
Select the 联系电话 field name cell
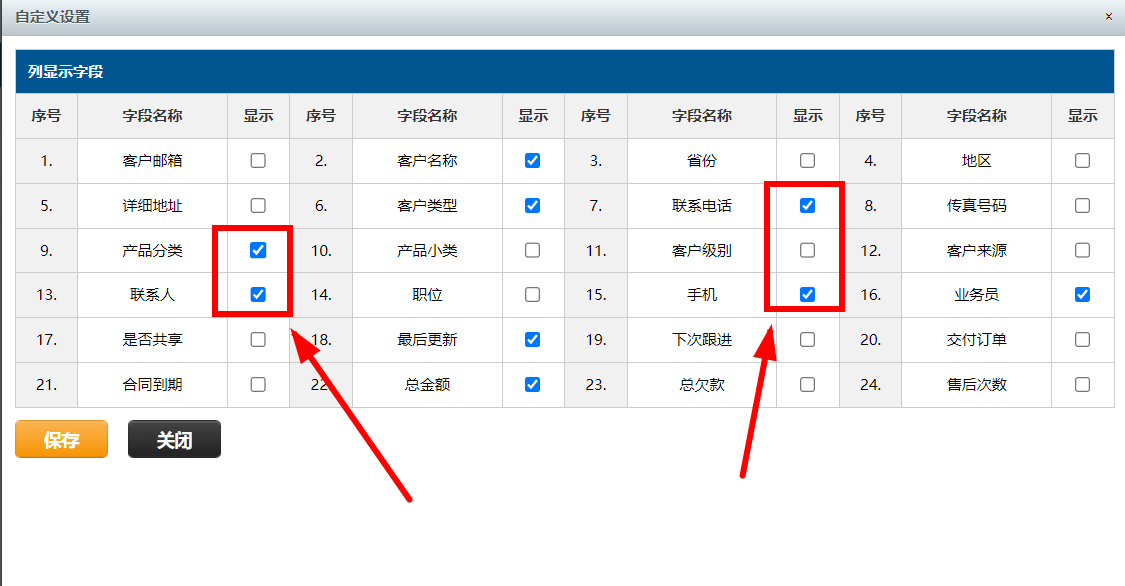pos(702,206)
